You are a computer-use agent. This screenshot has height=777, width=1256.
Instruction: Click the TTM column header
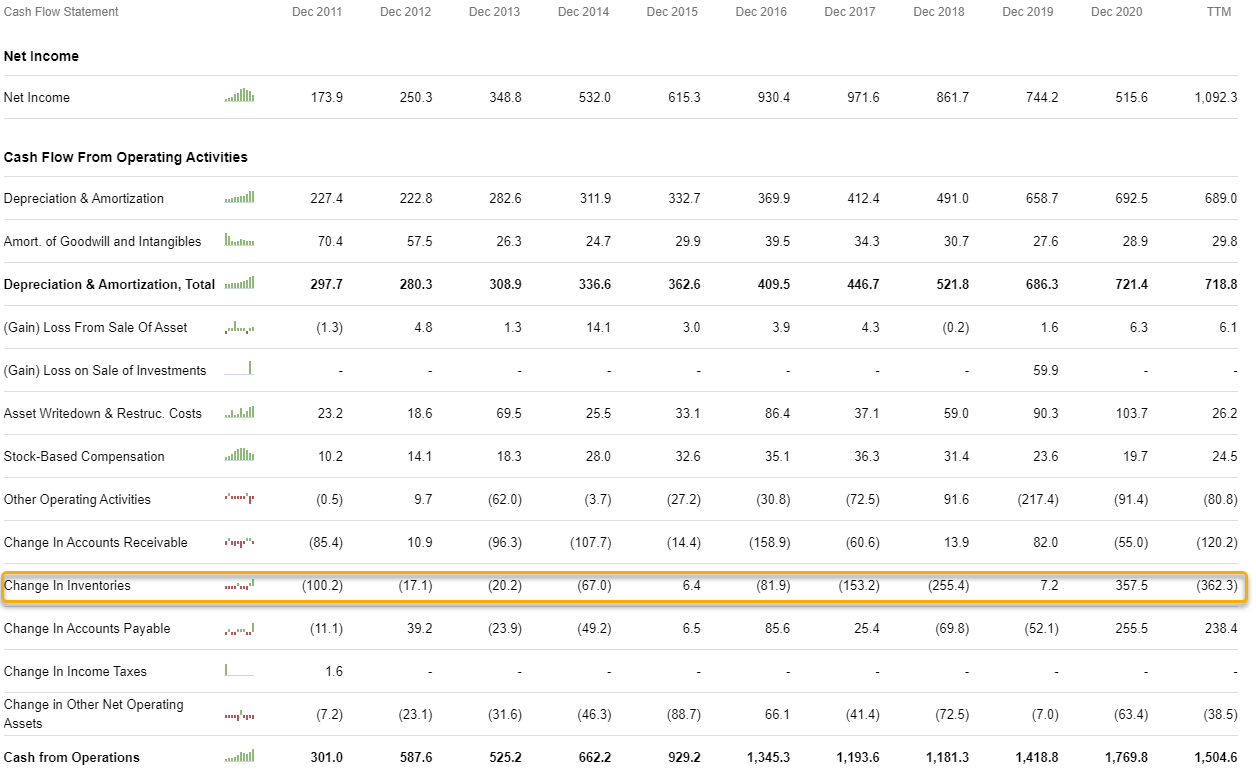(1218, 12)
